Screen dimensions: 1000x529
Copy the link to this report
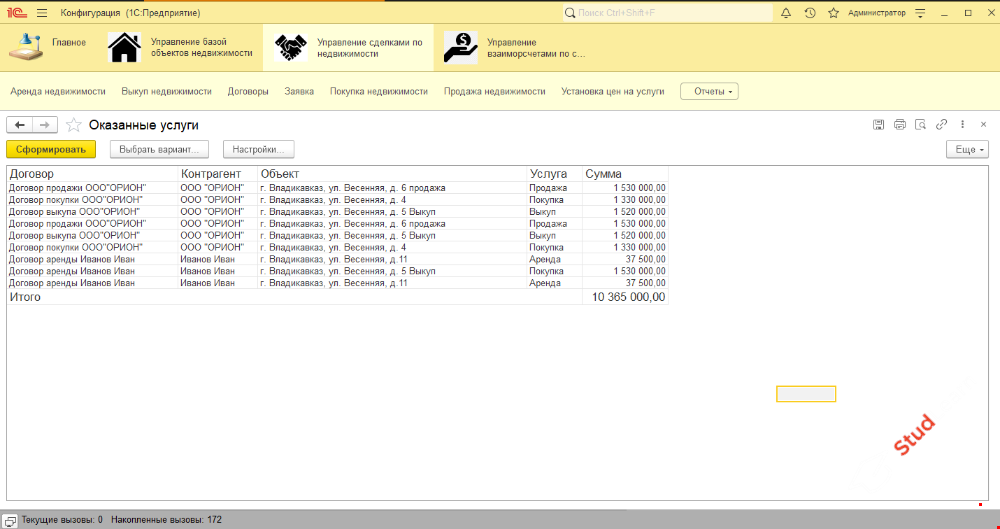941,125
